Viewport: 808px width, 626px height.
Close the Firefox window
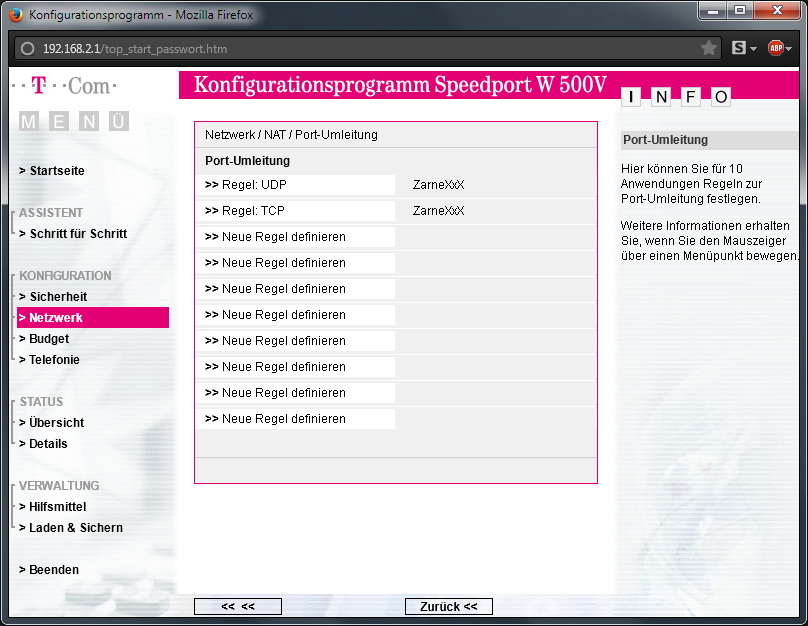click(x=777, y=10)
